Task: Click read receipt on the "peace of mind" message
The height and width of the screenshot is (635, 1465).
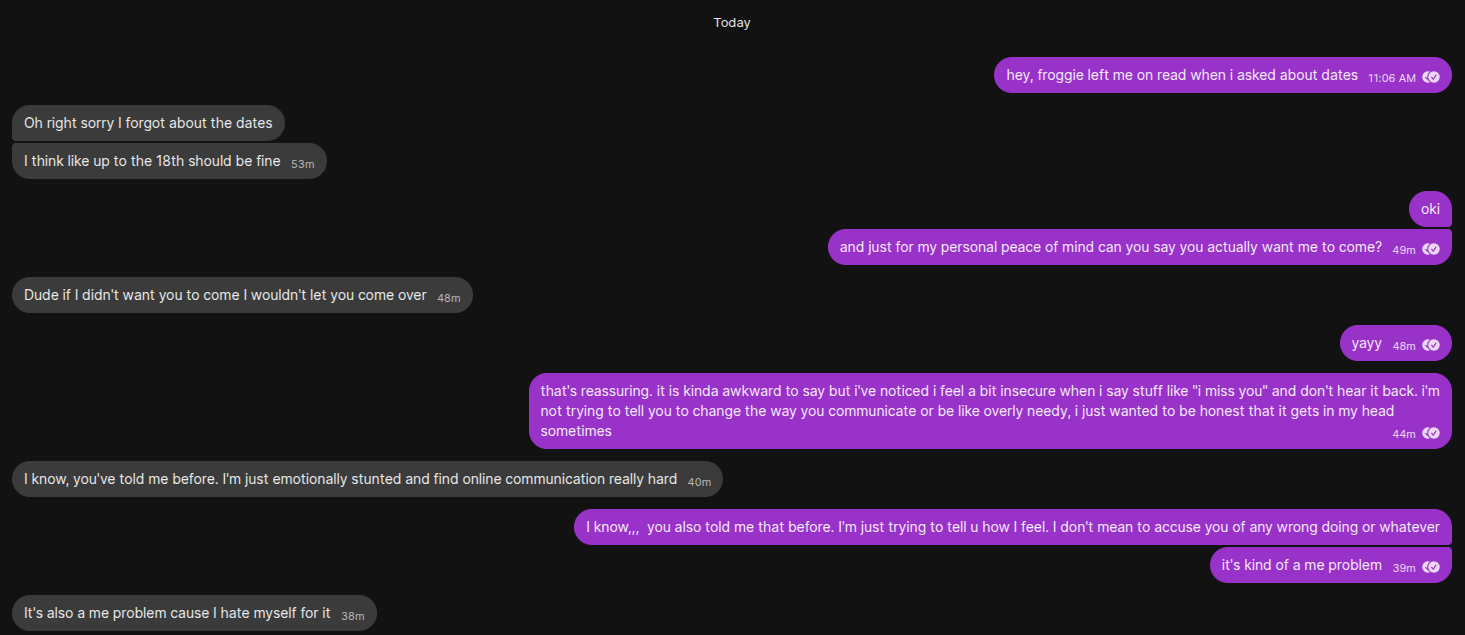Action: point(1431,249)
